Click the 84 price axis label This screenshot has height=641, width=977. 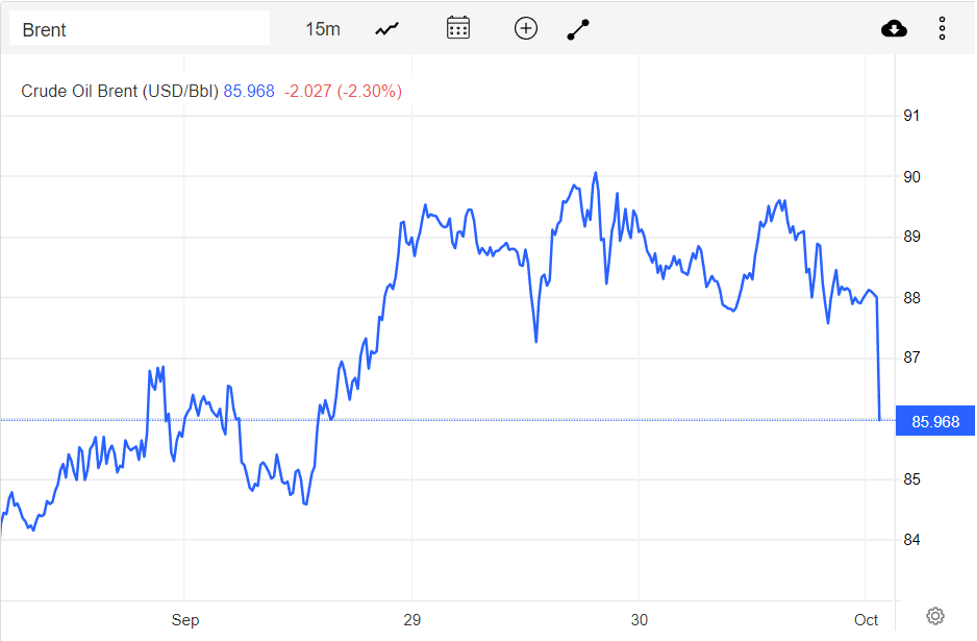point(911,540)
